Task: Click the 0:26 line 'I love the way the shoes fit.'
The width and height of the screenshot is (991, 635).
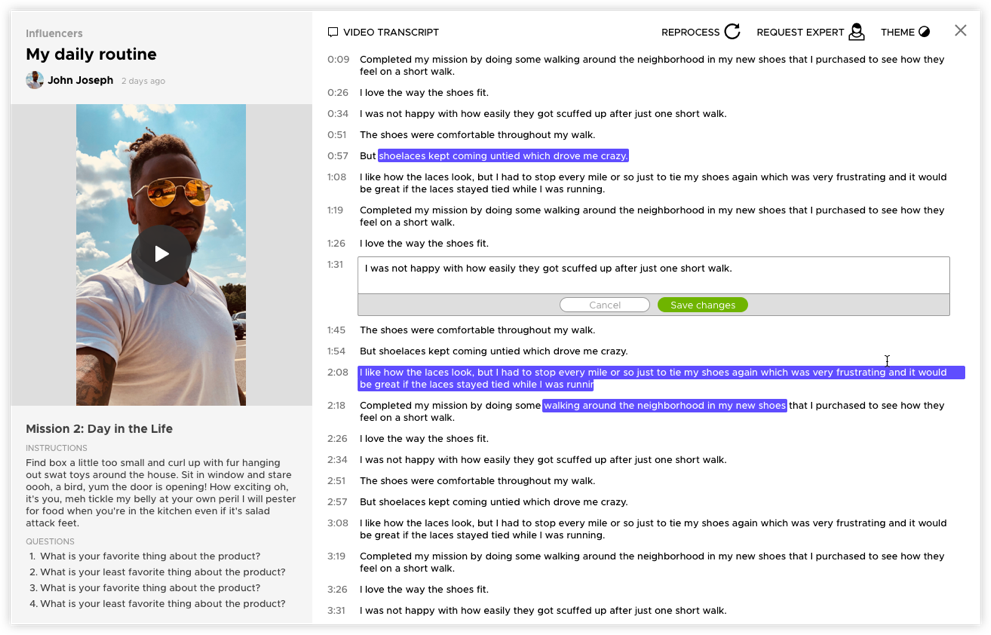Action: pyautogui.click(x=424, y=92)
